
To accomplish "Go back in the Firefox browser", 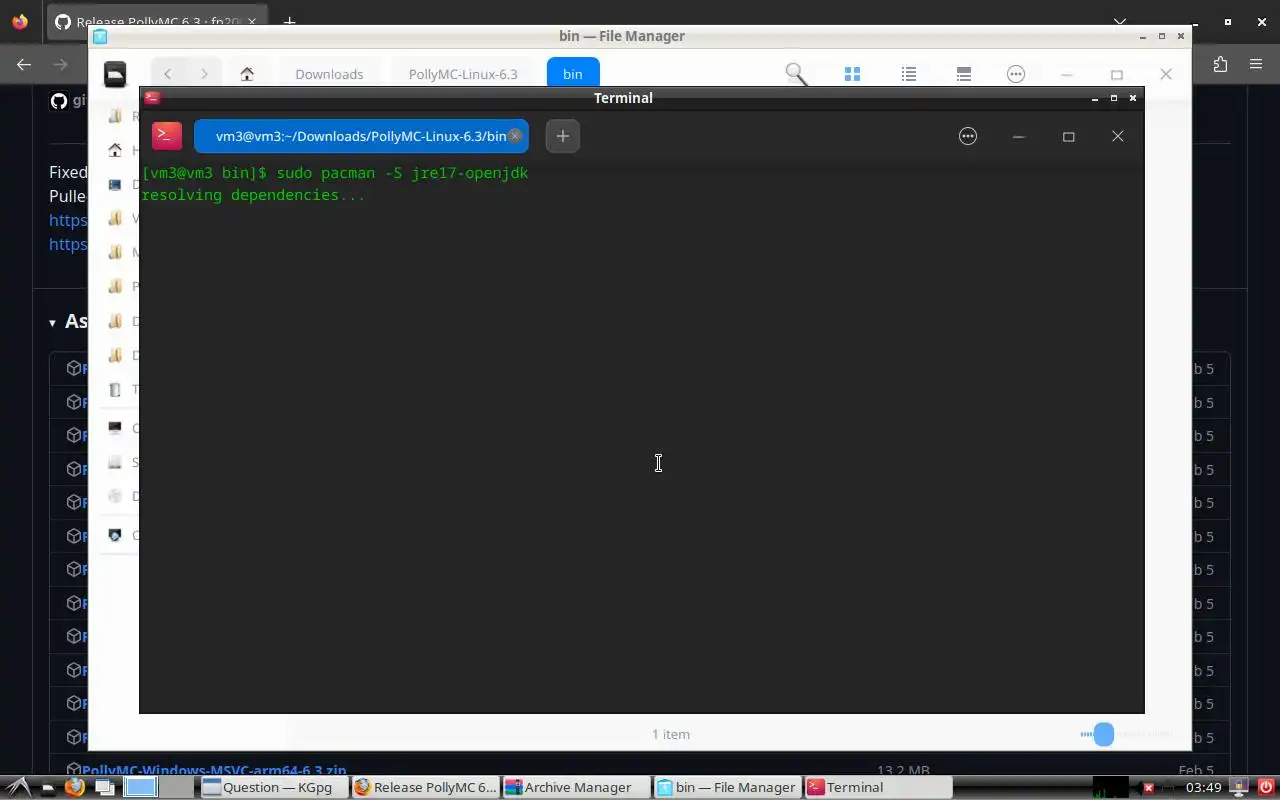I will point(24,64).
